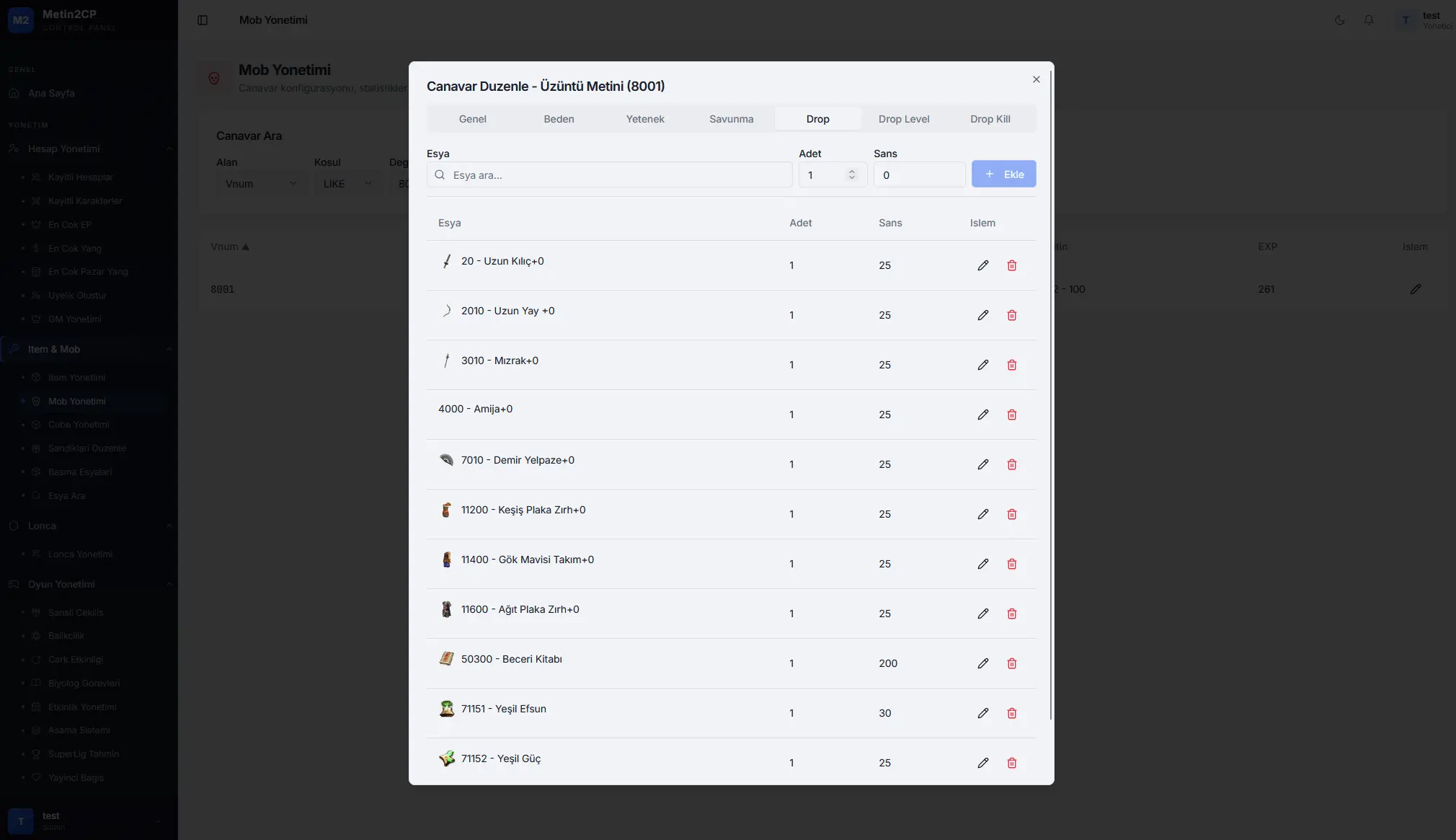The image size is (1456, 840).
Task: Switch to the Drop Level tab
Action: (x=904, y=119)
